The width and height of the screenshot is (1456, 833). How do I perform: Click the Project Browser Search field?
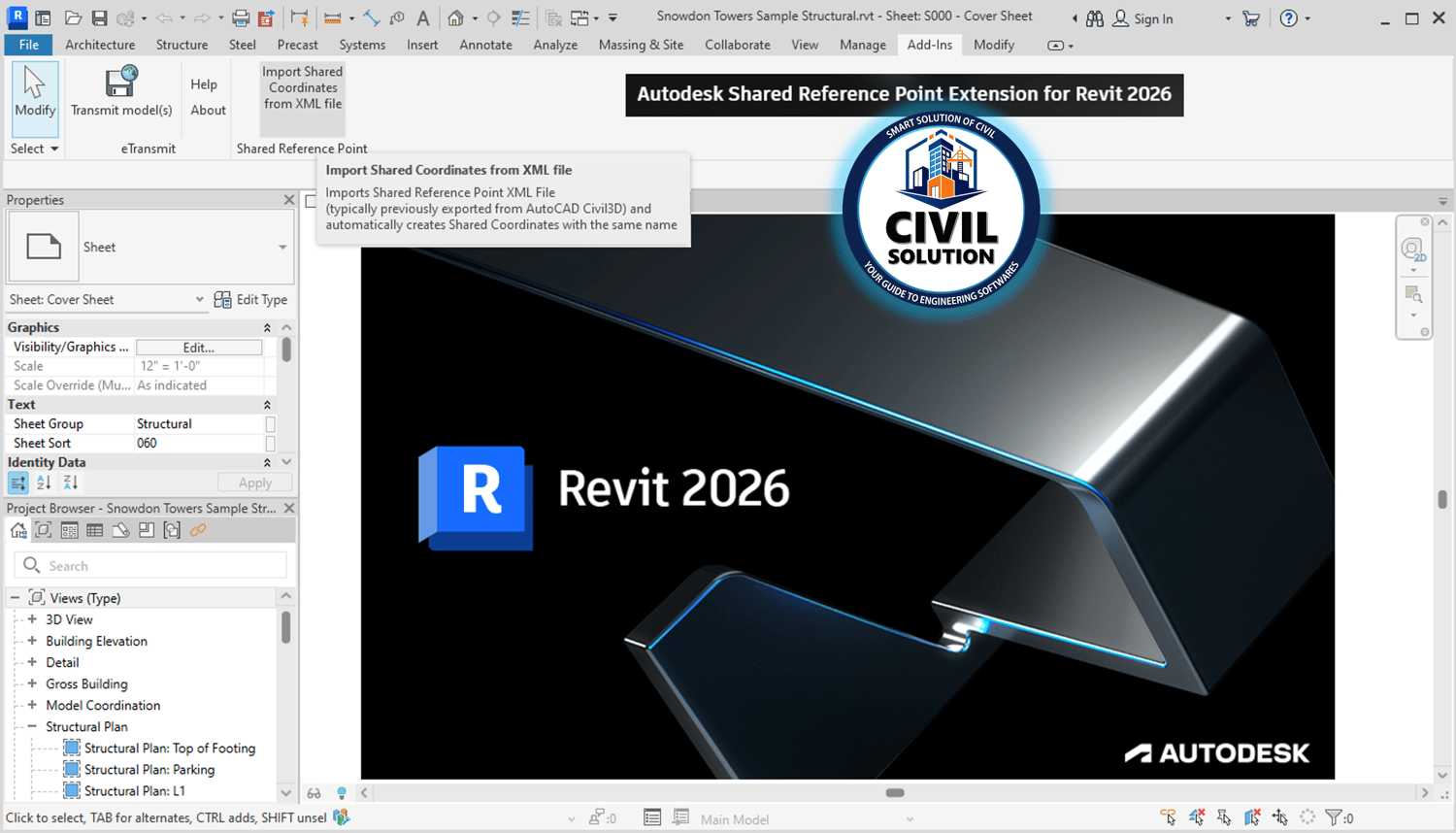point(150,565)
